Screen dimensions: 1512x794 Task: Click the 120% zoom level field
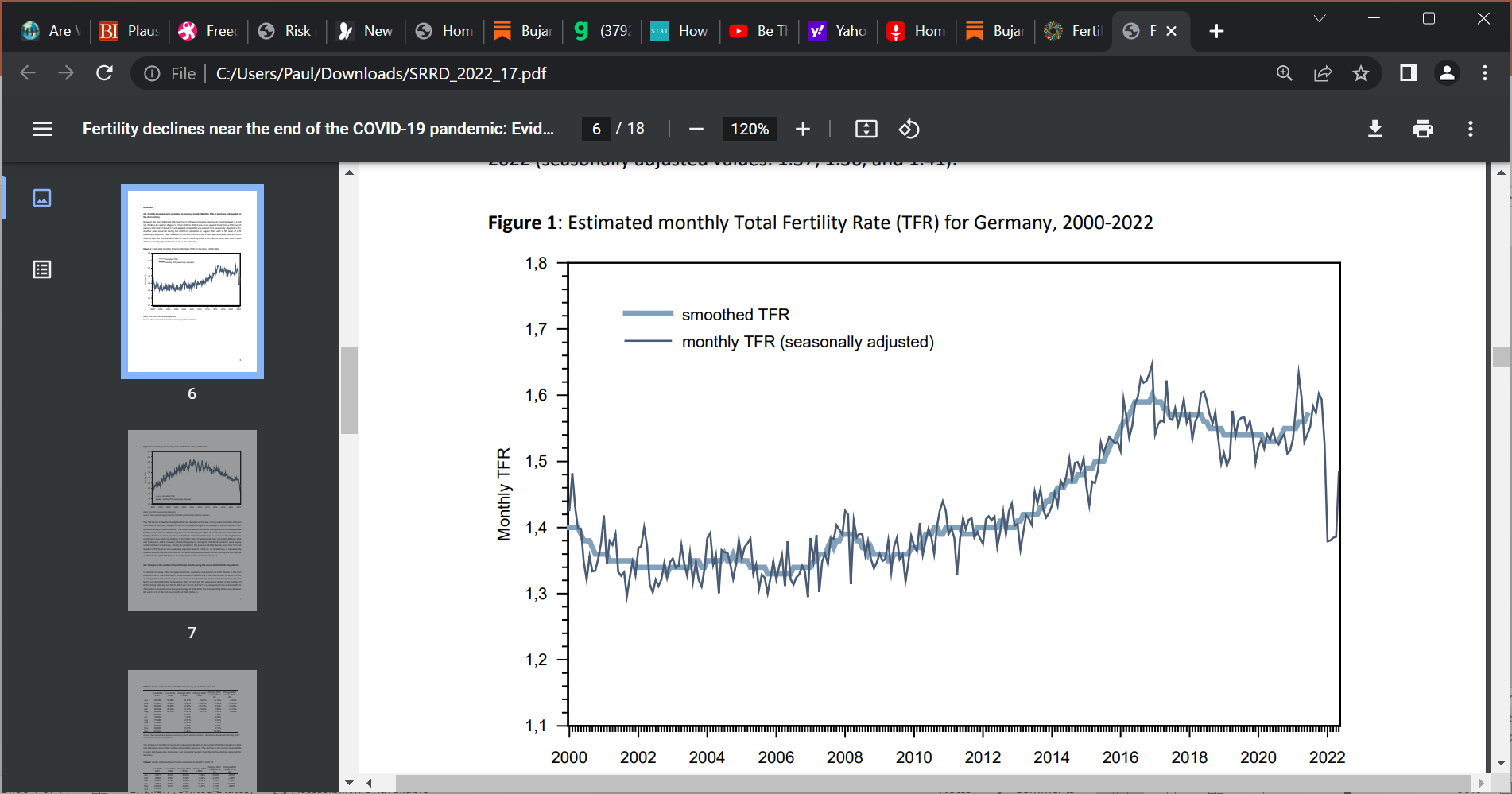tap(750, 129)
